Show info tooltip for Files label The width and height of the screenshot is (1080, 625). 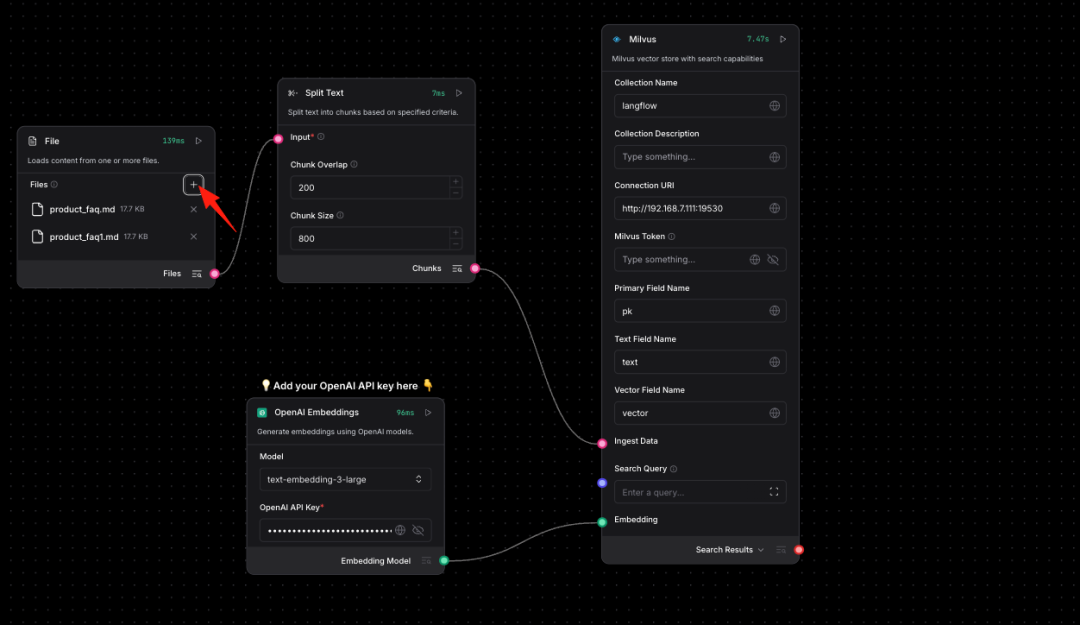[54, 185]
